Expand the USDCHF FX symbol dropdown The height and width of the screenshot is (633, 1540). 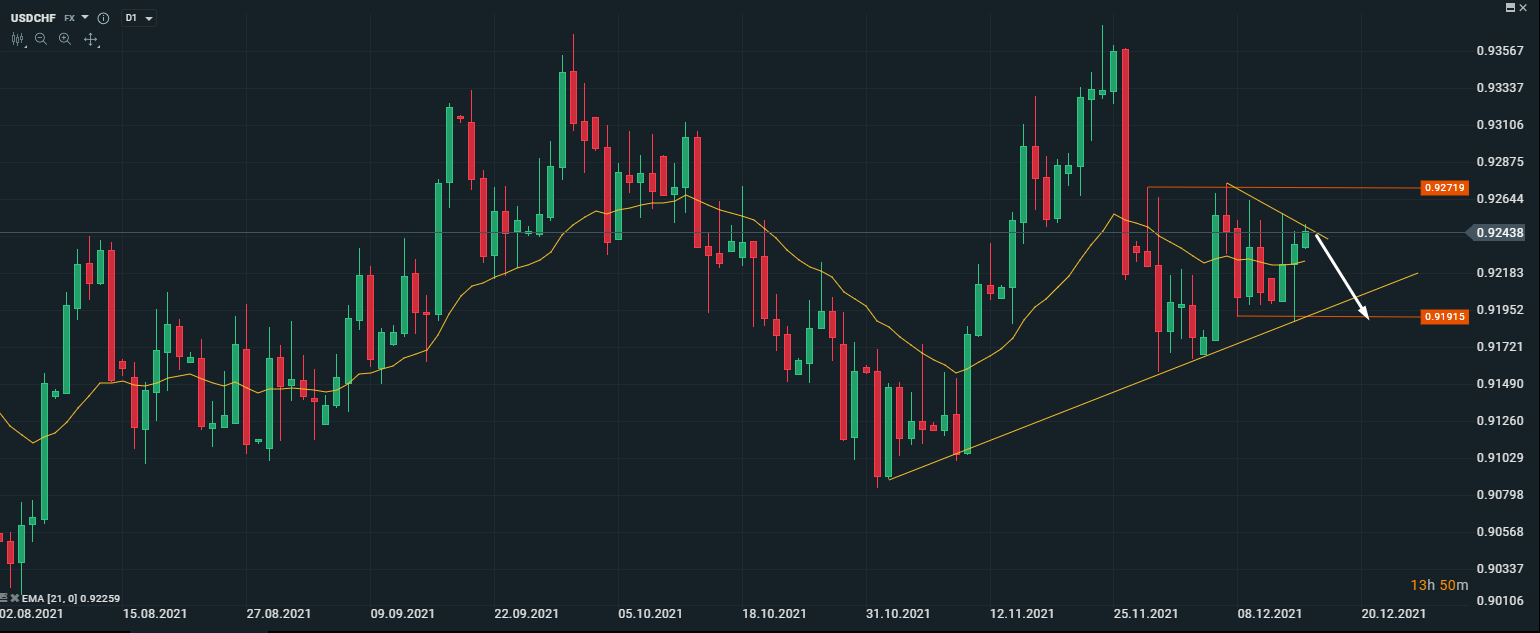point(85,18)
